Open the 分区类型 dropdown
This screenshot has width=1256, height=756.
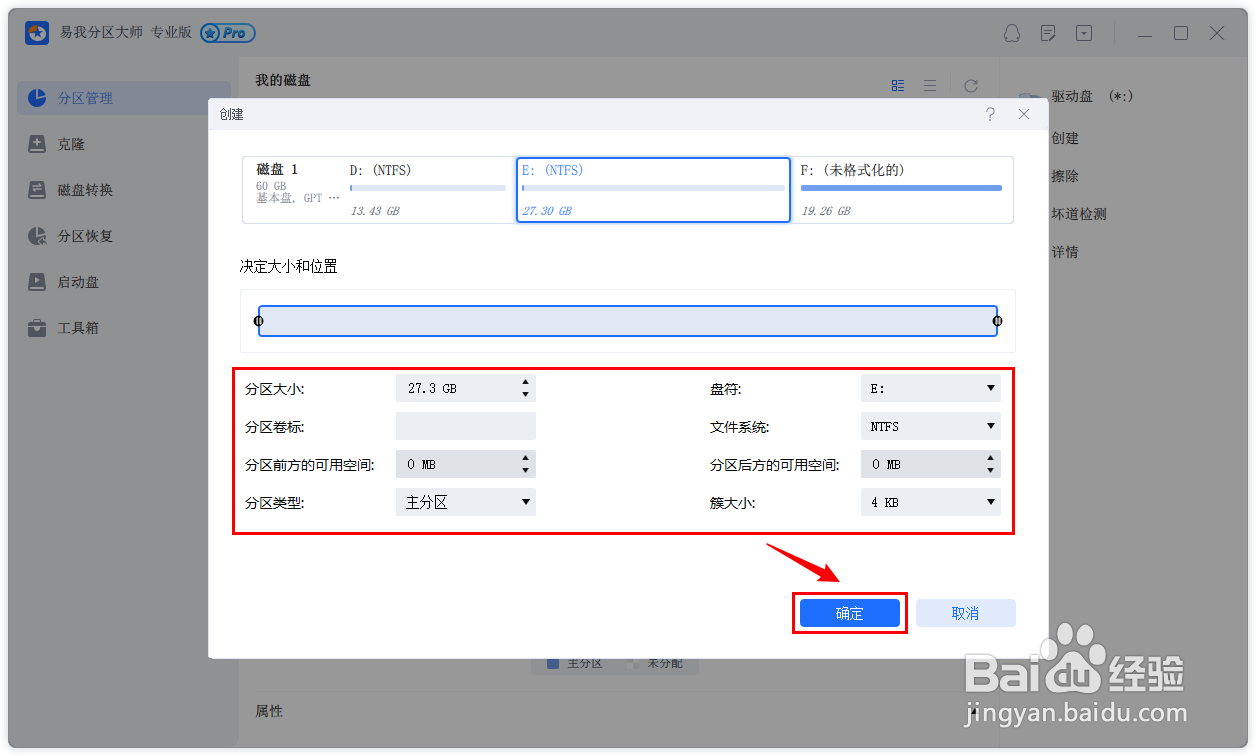click(466, 502)
